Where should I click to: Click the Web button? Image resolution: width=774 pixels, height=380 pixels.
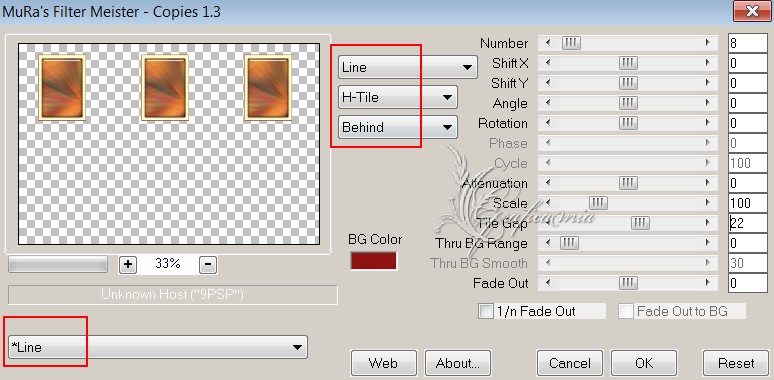click(384, 363)
